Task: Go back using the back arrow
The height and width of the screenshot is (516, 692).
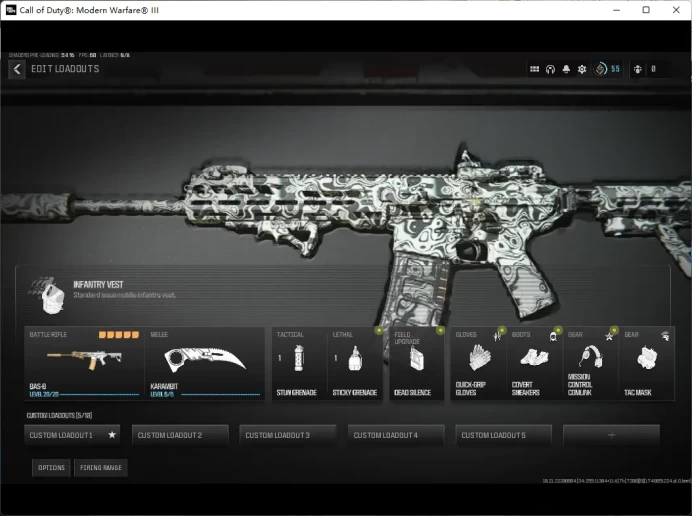Action: pos(17,69)
